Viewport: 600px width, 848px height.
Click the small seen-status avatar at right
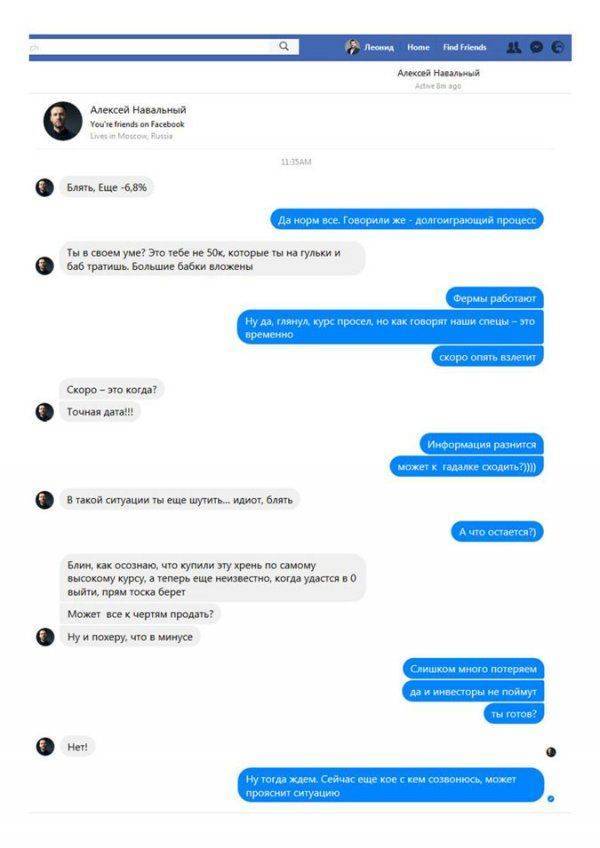click(551, 752)
